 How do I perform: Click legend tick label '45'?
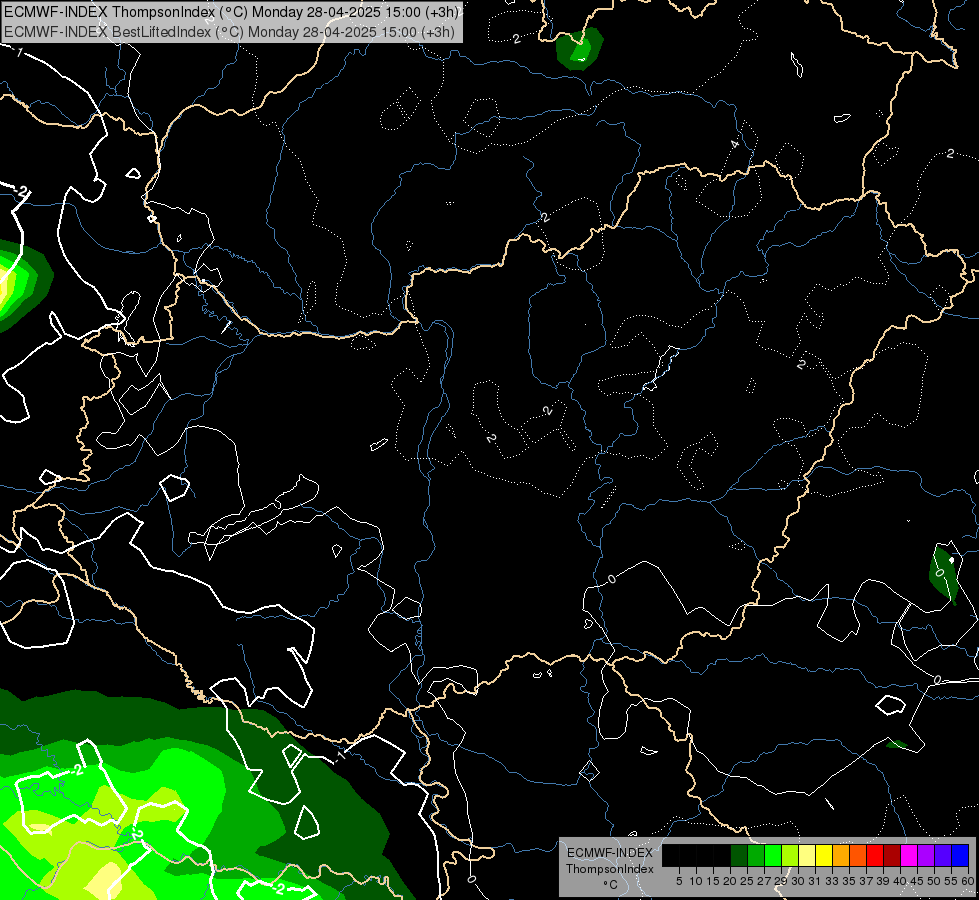pos(918,881)
